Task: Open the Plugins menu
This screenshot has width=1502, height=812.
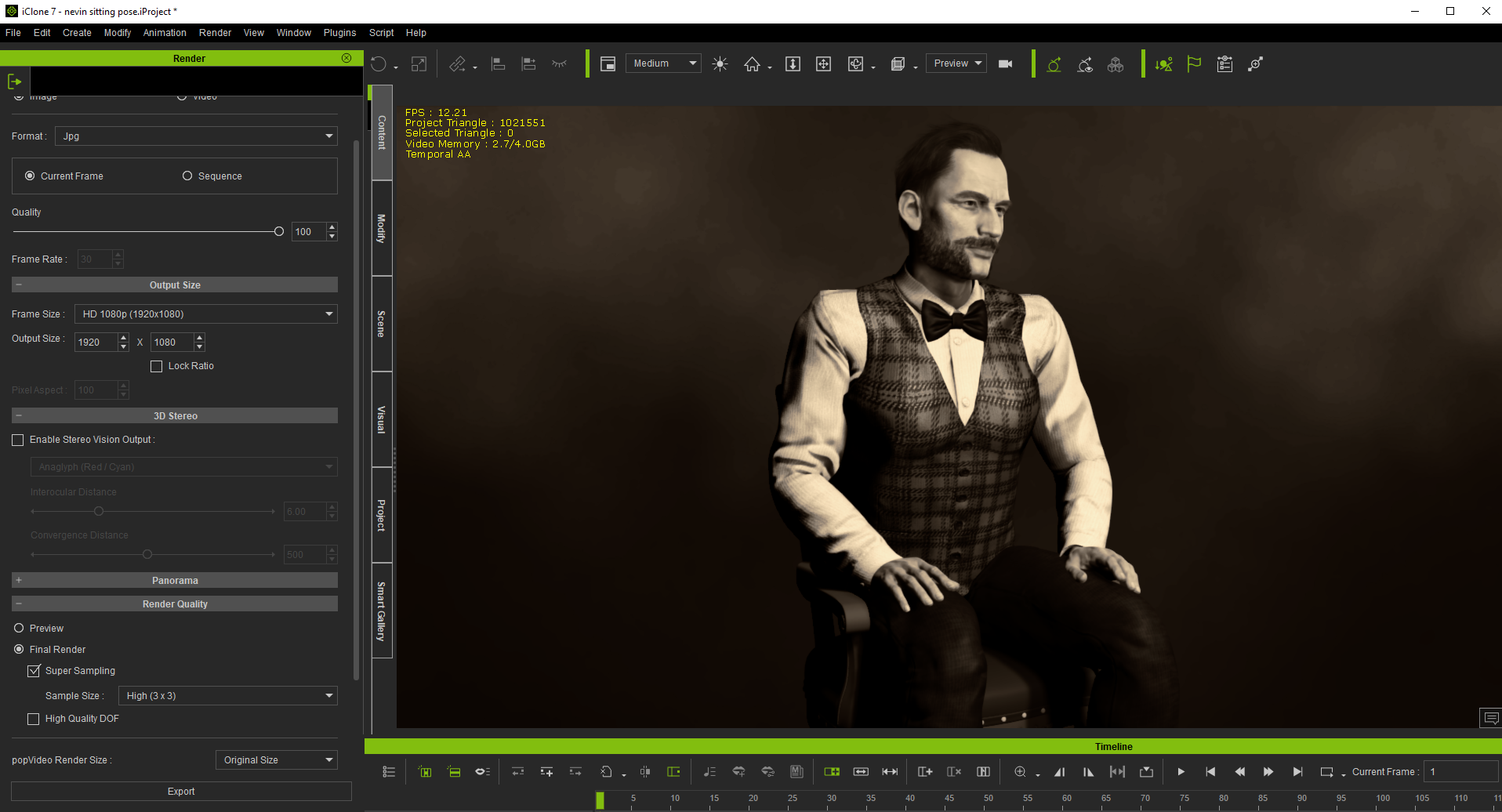Action: 339,33
